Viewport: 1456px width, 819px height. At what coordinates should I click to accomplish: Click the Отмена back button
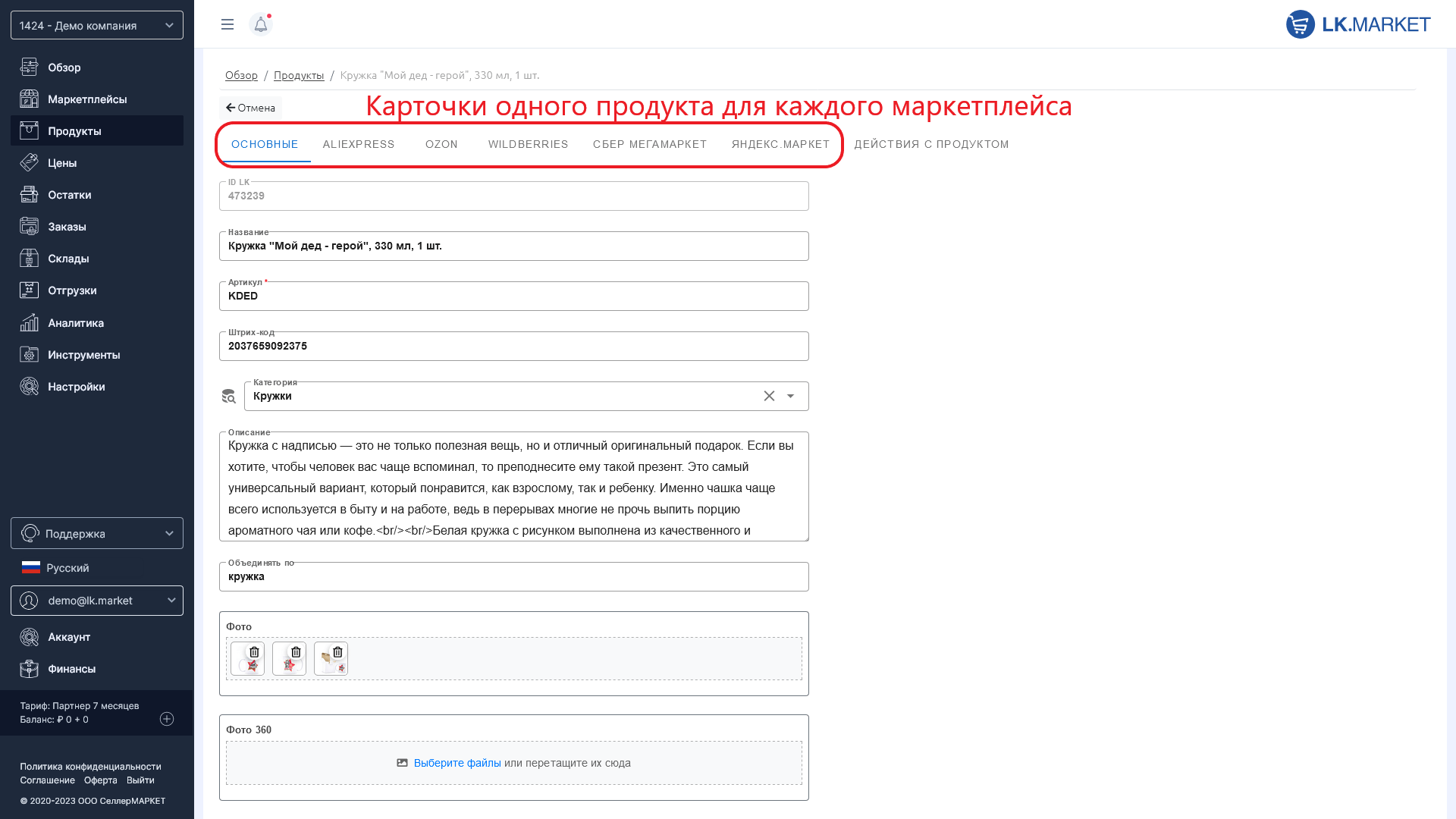251,108
